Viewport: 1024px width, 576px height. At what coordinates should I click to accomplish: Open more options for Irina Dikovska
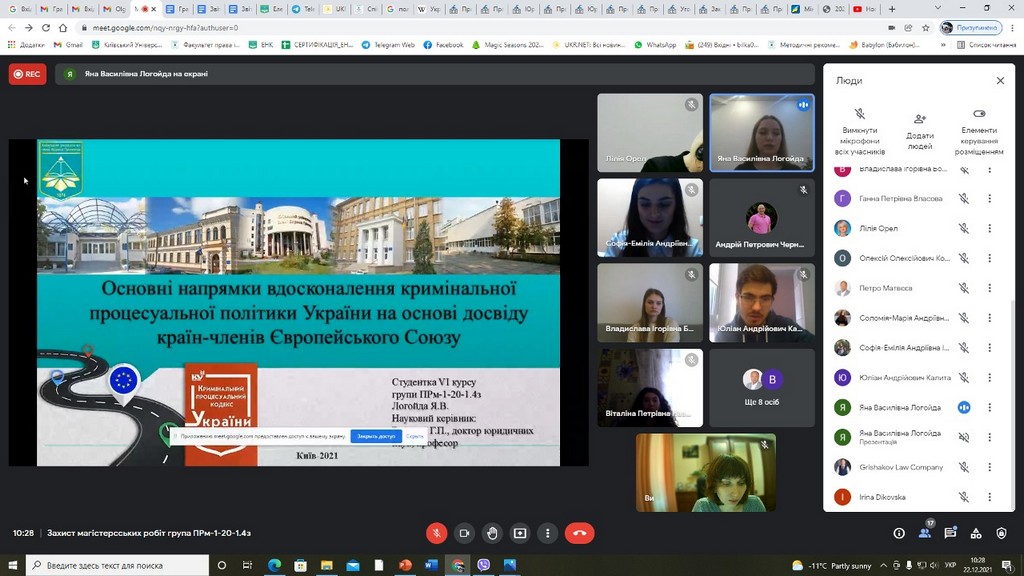pyautogui.click(x=990, y=497)
